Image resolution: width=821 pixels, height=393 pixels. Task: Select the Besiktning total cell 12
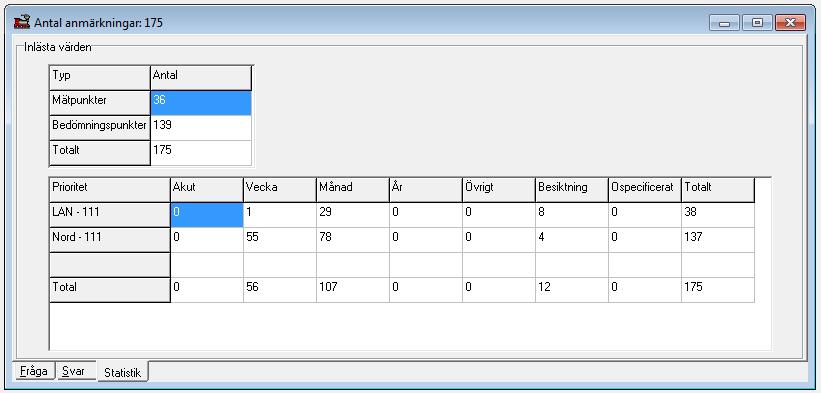(x=572, y=290)
